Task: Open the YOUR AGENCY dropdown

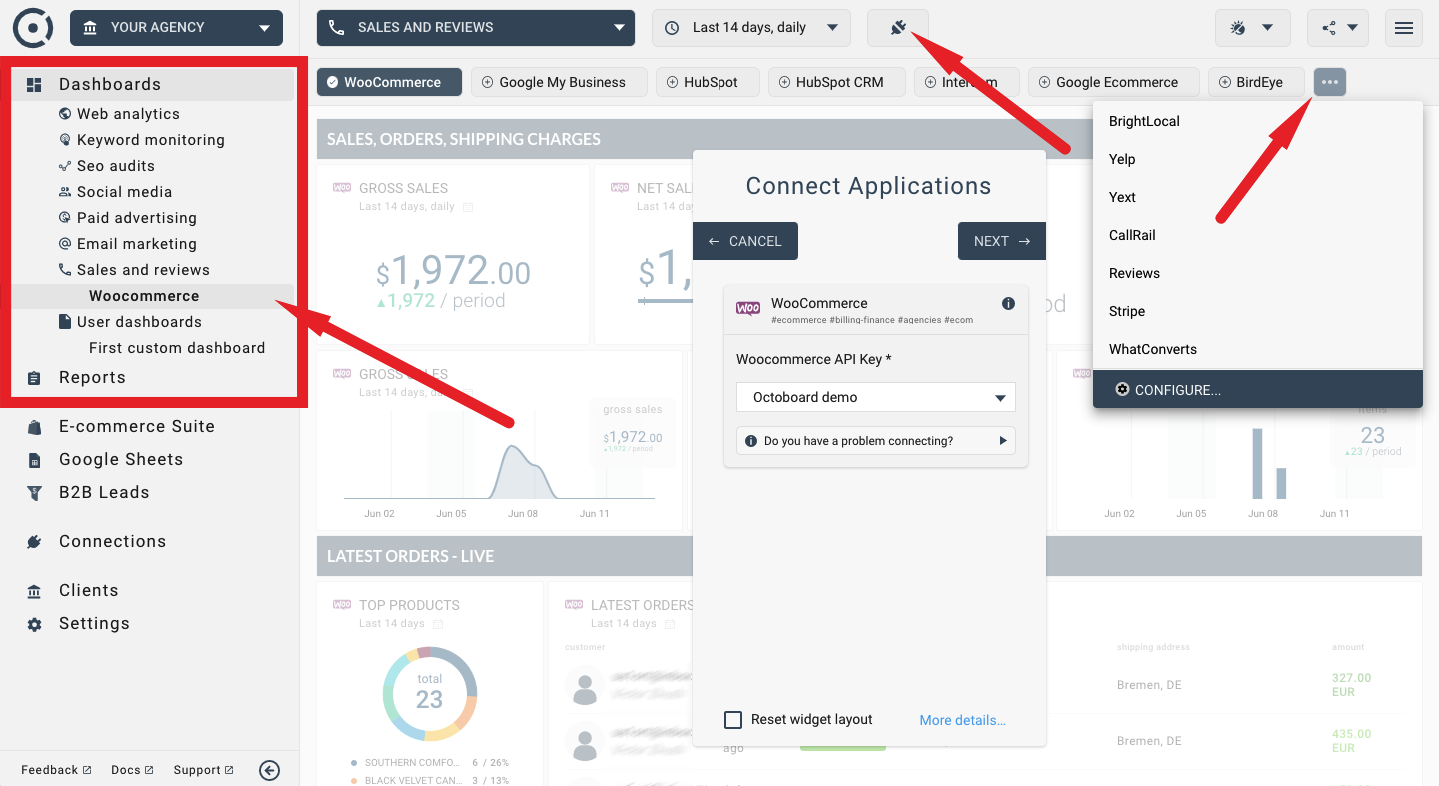Action: (176, 28)
